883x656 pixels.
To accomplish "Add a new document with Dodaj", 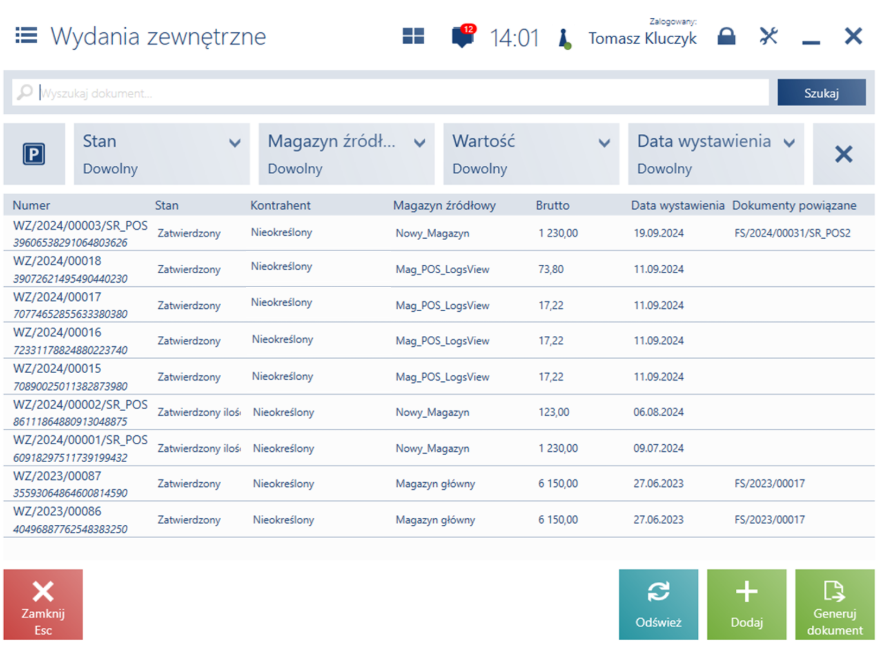I will tap(746, 604).
